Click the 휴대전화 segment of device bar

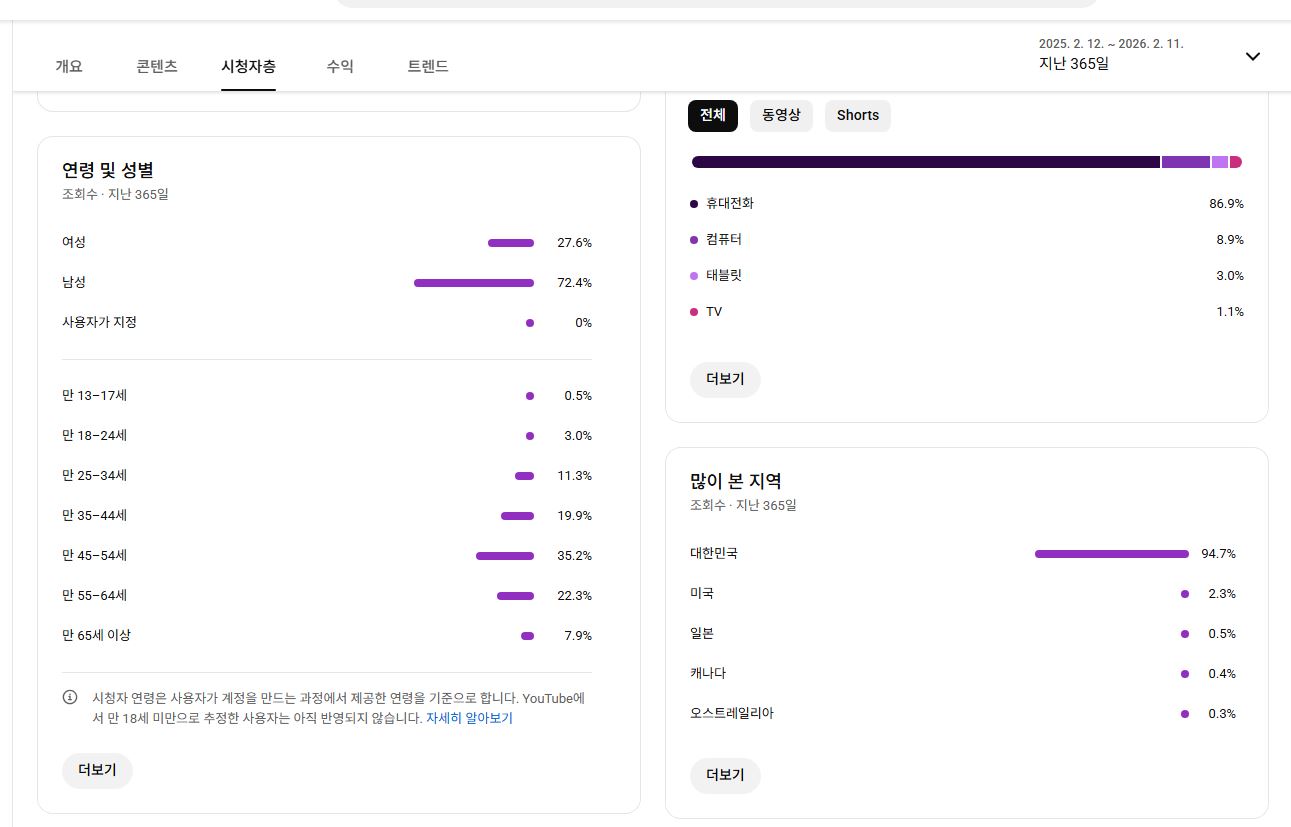[925, 162]
